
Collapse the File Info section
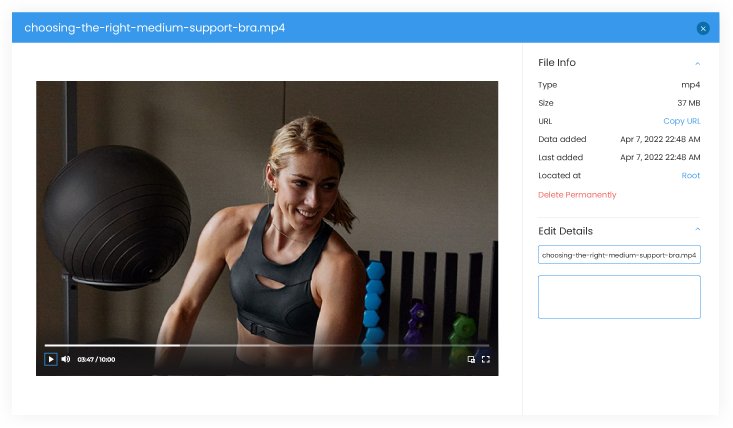click(697, 63)
